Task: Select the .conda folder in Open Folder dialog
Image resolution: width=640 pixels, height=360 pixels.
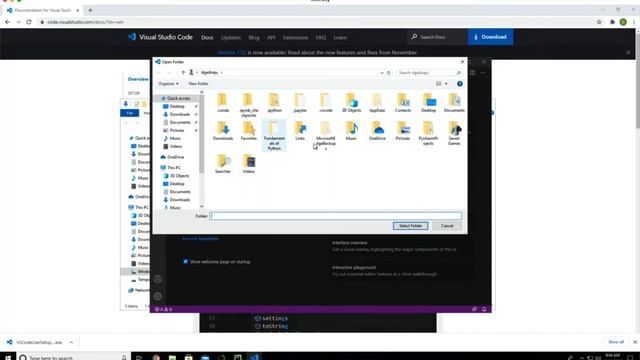Action: [223, 103]
